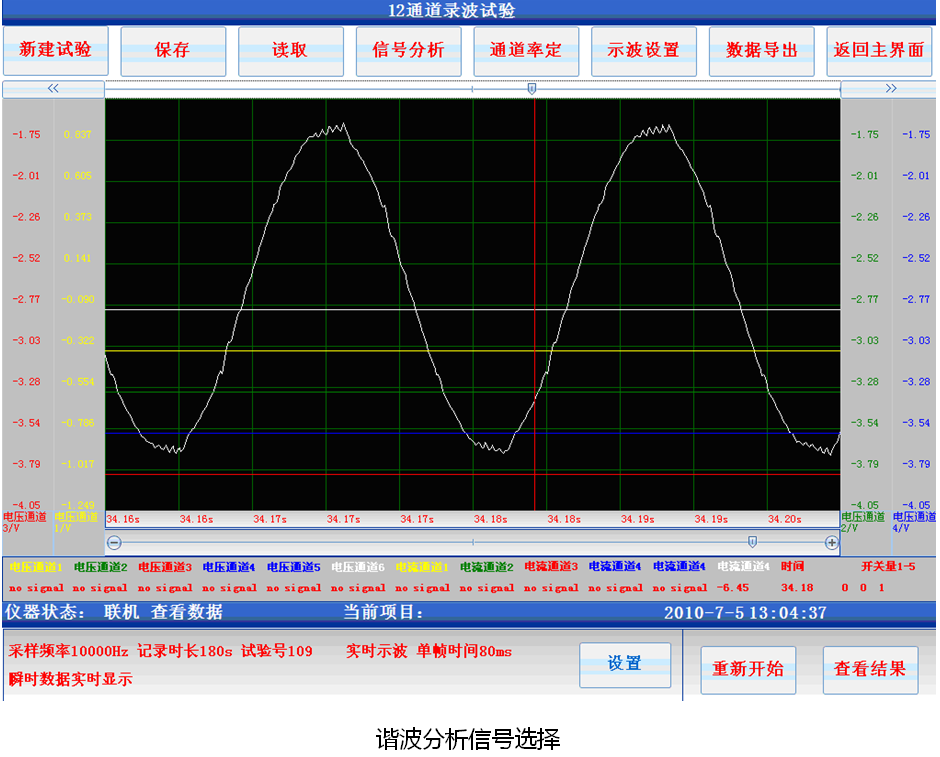
Task: Select the yellow 电流通道1 channel label
Action: [422, 567]
